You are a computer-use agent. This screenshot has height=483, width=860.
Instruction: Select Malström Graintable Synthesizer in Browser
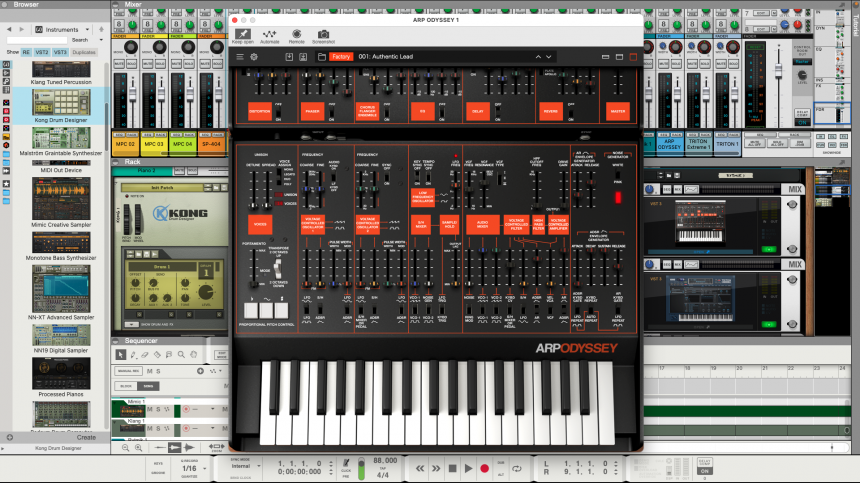[61, 141]
